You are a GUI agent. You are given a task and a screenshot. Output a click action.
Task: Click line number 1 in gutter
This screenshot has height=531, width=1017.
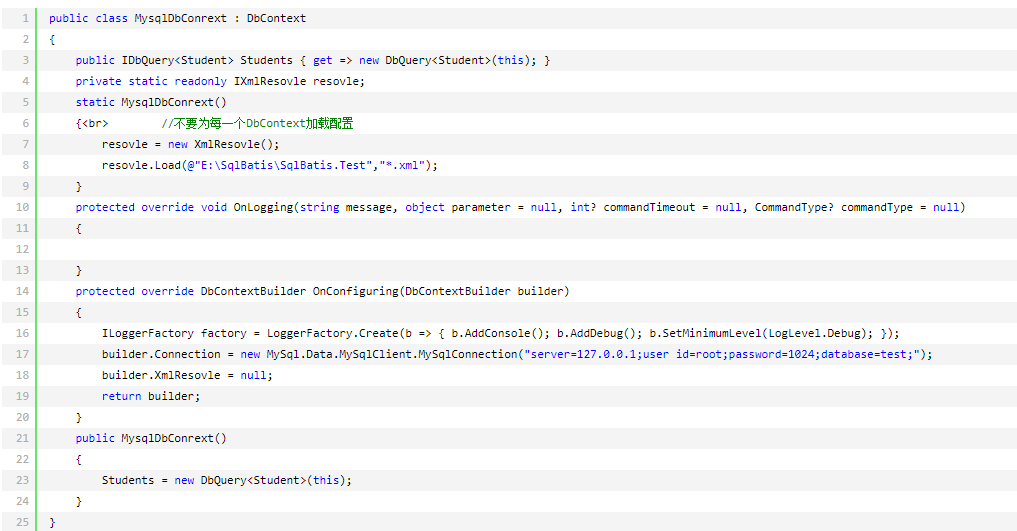click(25, 18)
